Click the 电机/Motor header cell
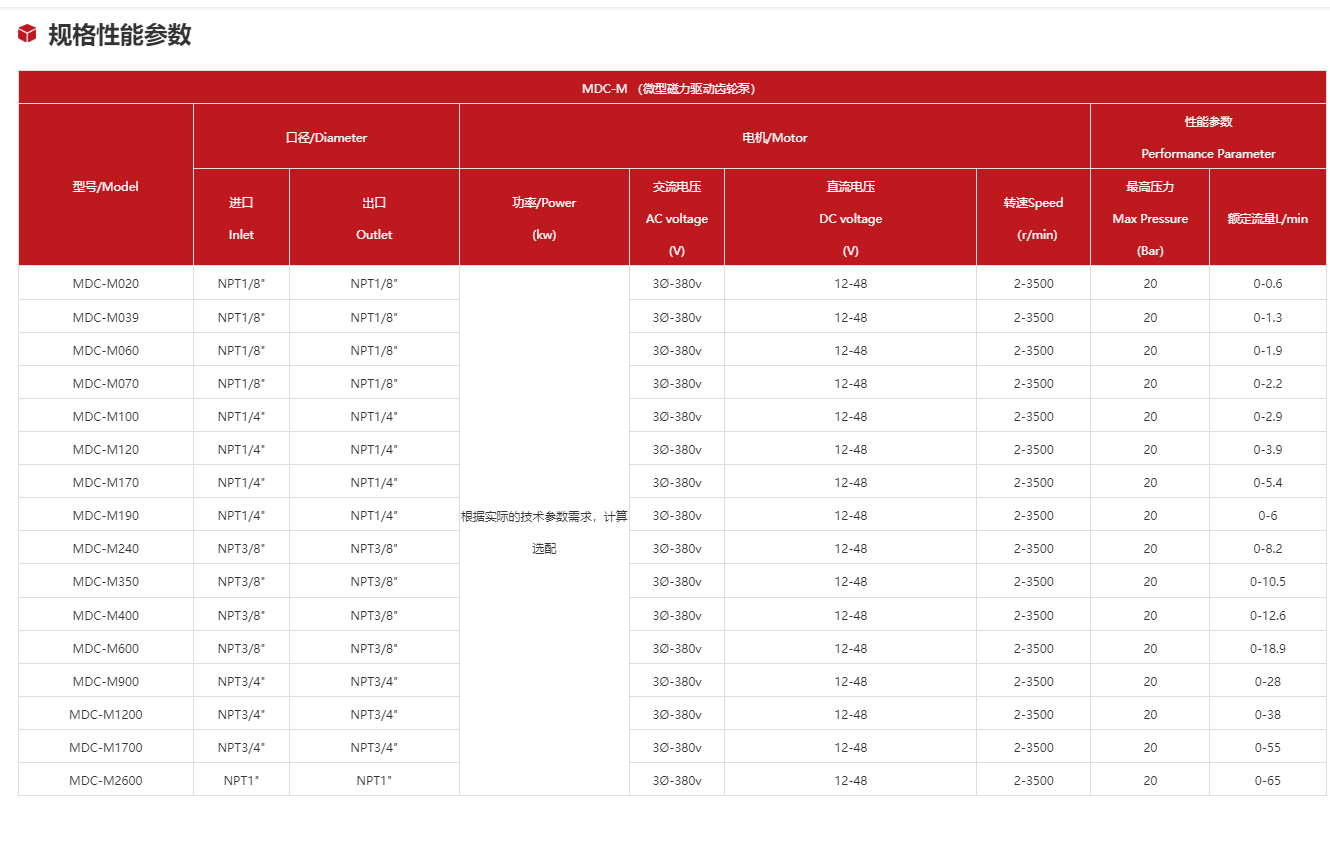The width and height of the screenshot is (1330, 843). [x=774, y=137]
